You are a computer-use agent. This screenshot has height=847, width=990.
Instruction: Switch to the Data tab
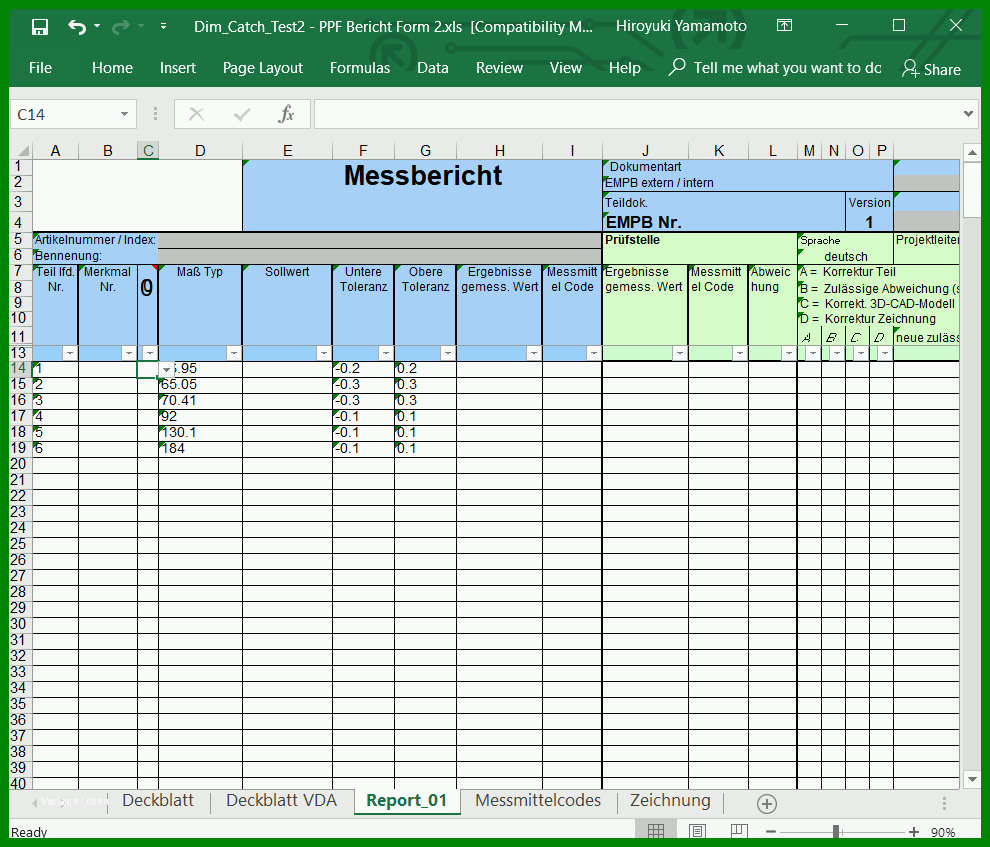(x=432, y=68)
